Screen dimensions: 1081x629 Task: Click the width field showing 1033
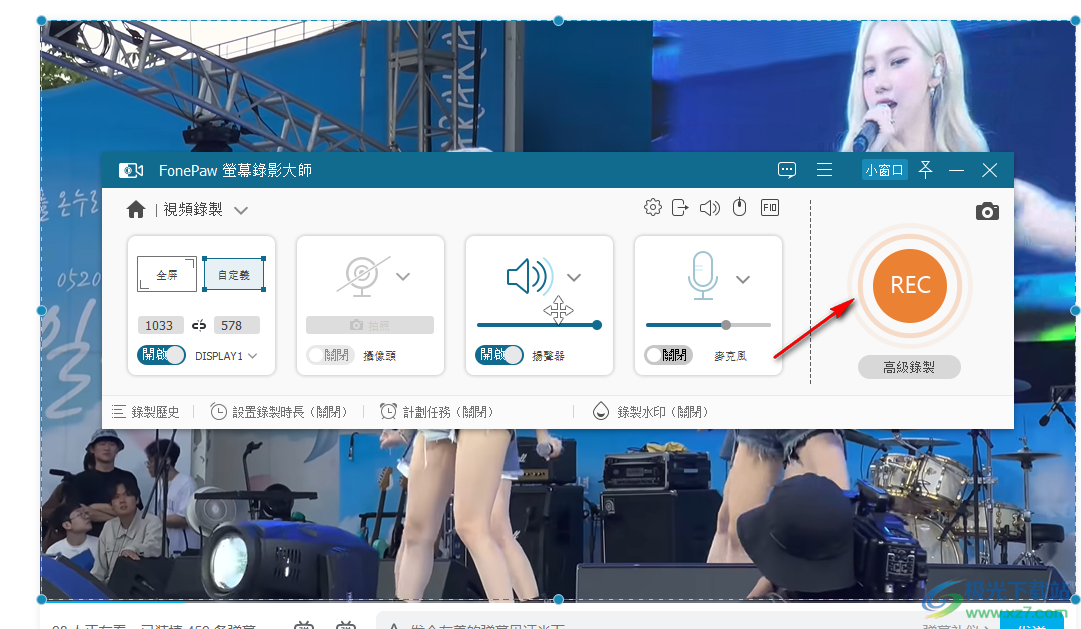[x=160, y=325]
